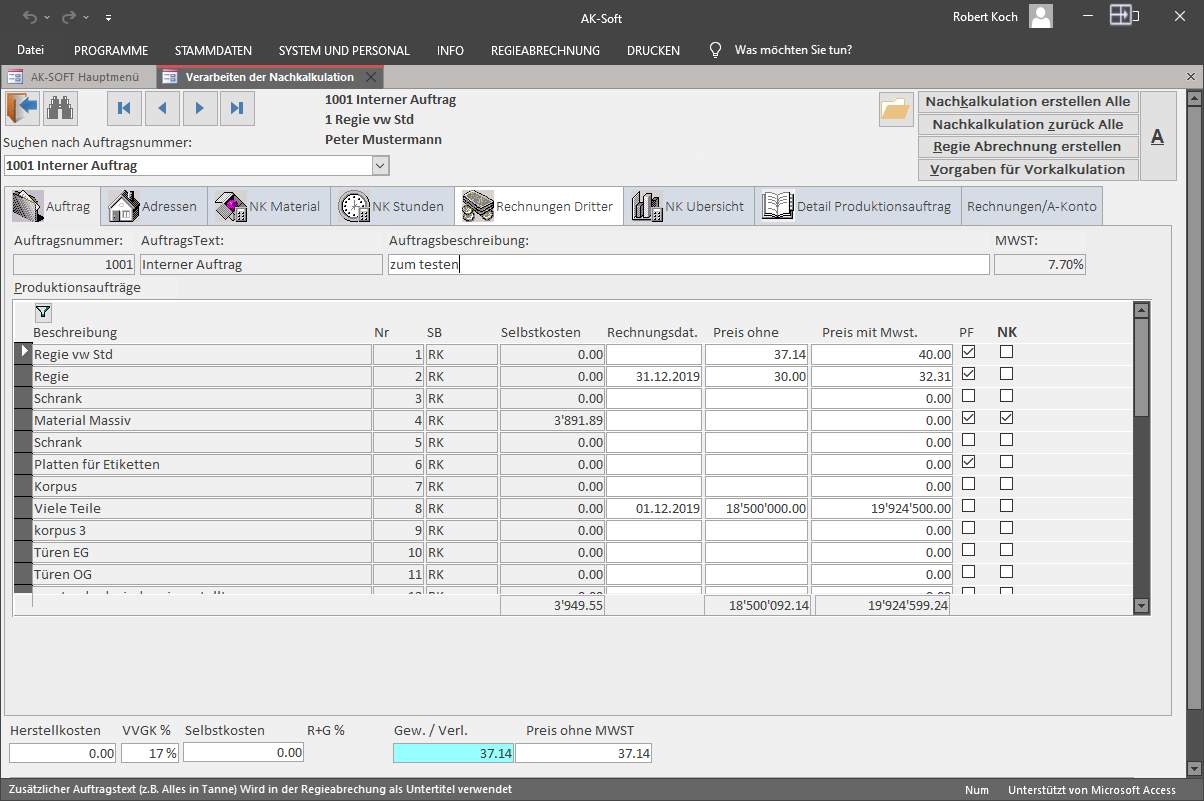Click Regie Abrechnung erstellen button
The width and height of the screenshot is (1204, 801).
tap(1028, 146)
